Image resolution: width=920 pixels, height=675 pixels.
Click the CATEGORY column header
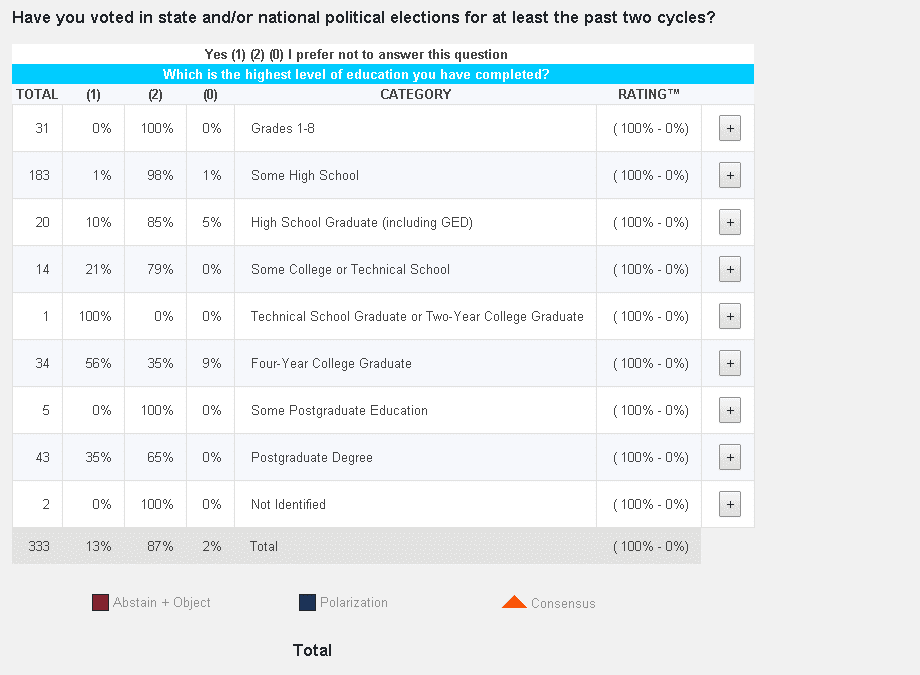[415, 94]
